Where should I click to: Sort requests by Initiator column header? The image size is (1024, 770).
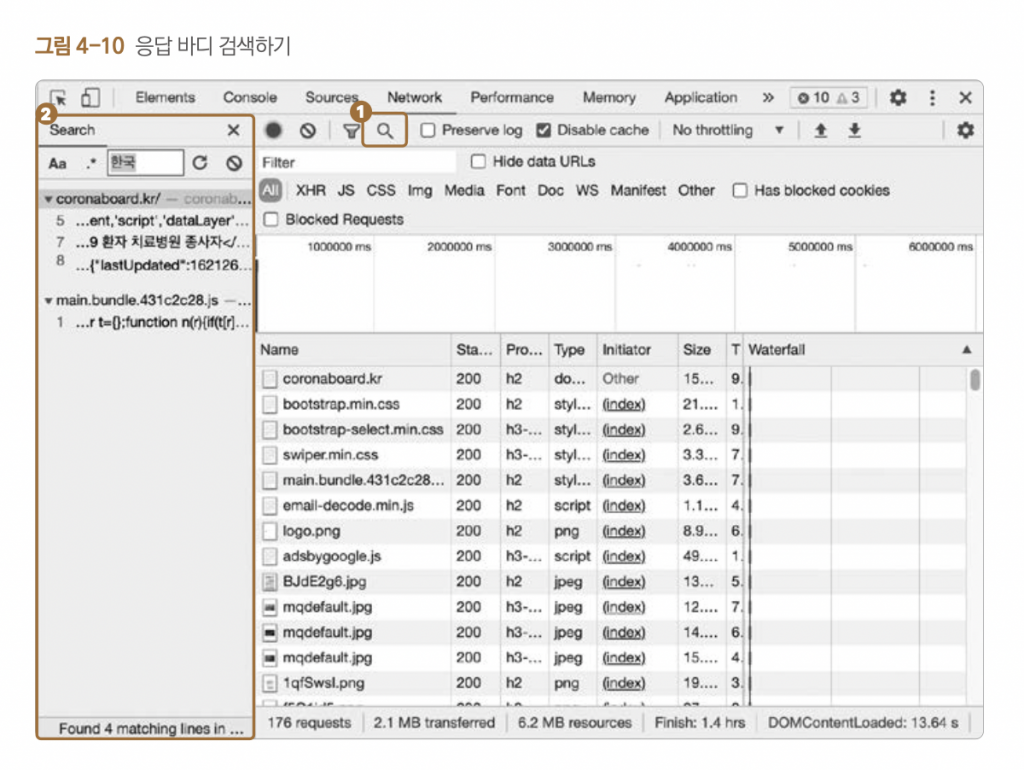pos(637,350)
